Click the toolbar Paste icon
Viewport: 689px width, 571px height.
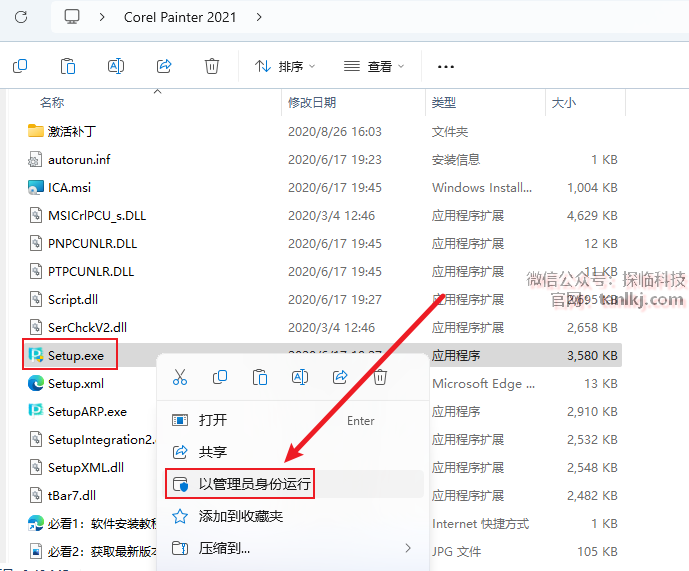(68, 66)
